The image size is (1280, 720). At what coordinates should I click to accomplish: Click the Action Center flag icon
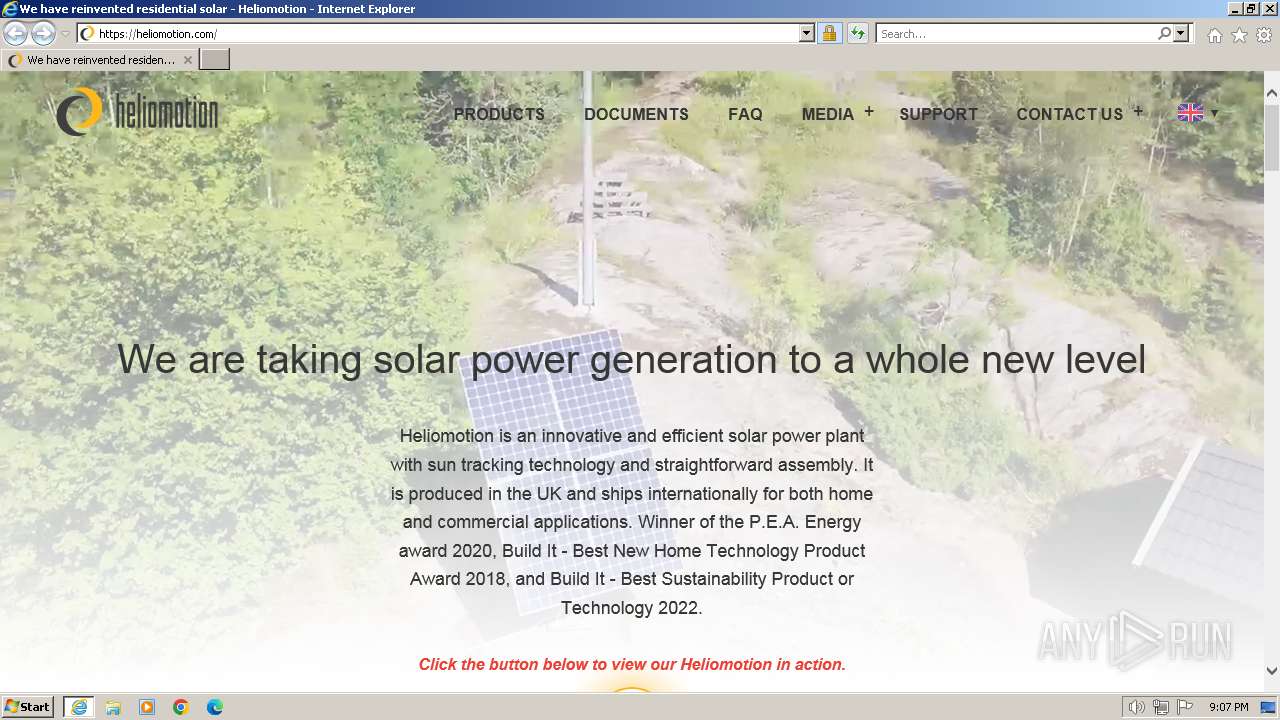[1185, 707]
